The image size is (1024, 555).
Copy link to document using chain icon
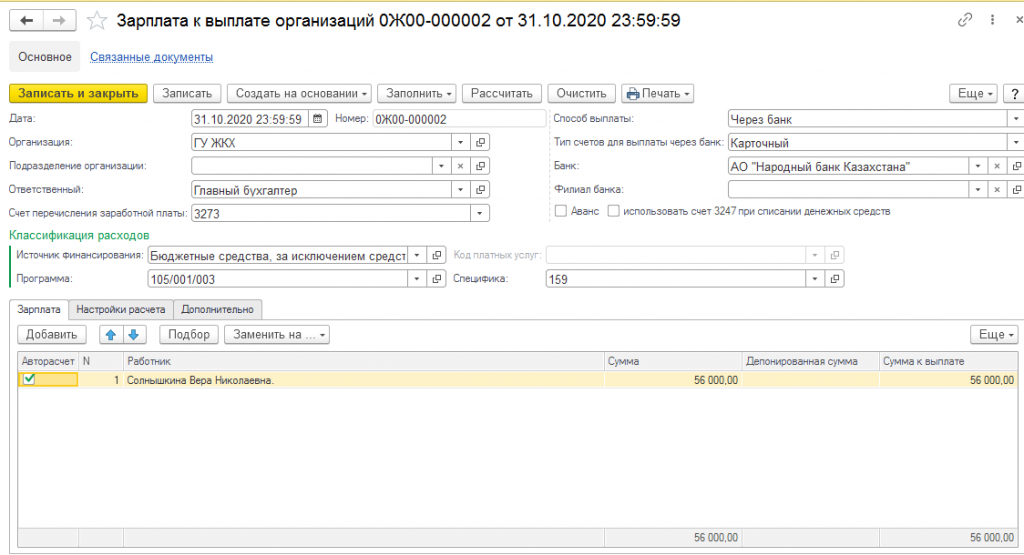[965, 20]
